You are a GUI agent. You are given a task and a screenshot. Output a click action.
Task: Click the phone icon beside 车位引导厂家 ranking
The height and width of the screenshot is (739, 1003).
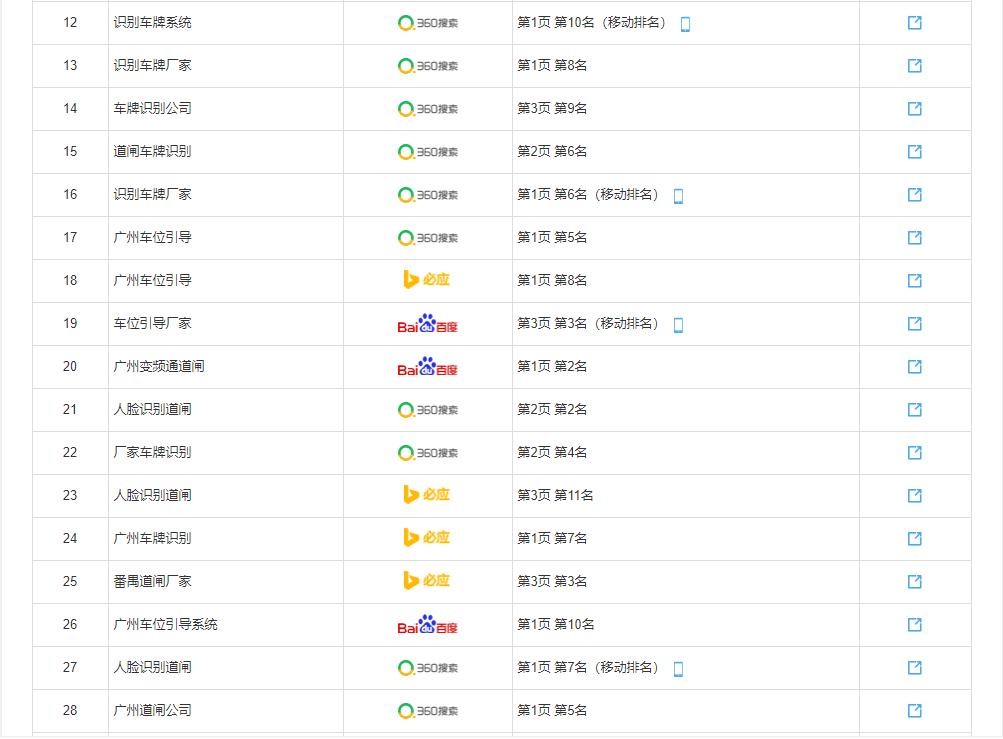tap(679, 323)
